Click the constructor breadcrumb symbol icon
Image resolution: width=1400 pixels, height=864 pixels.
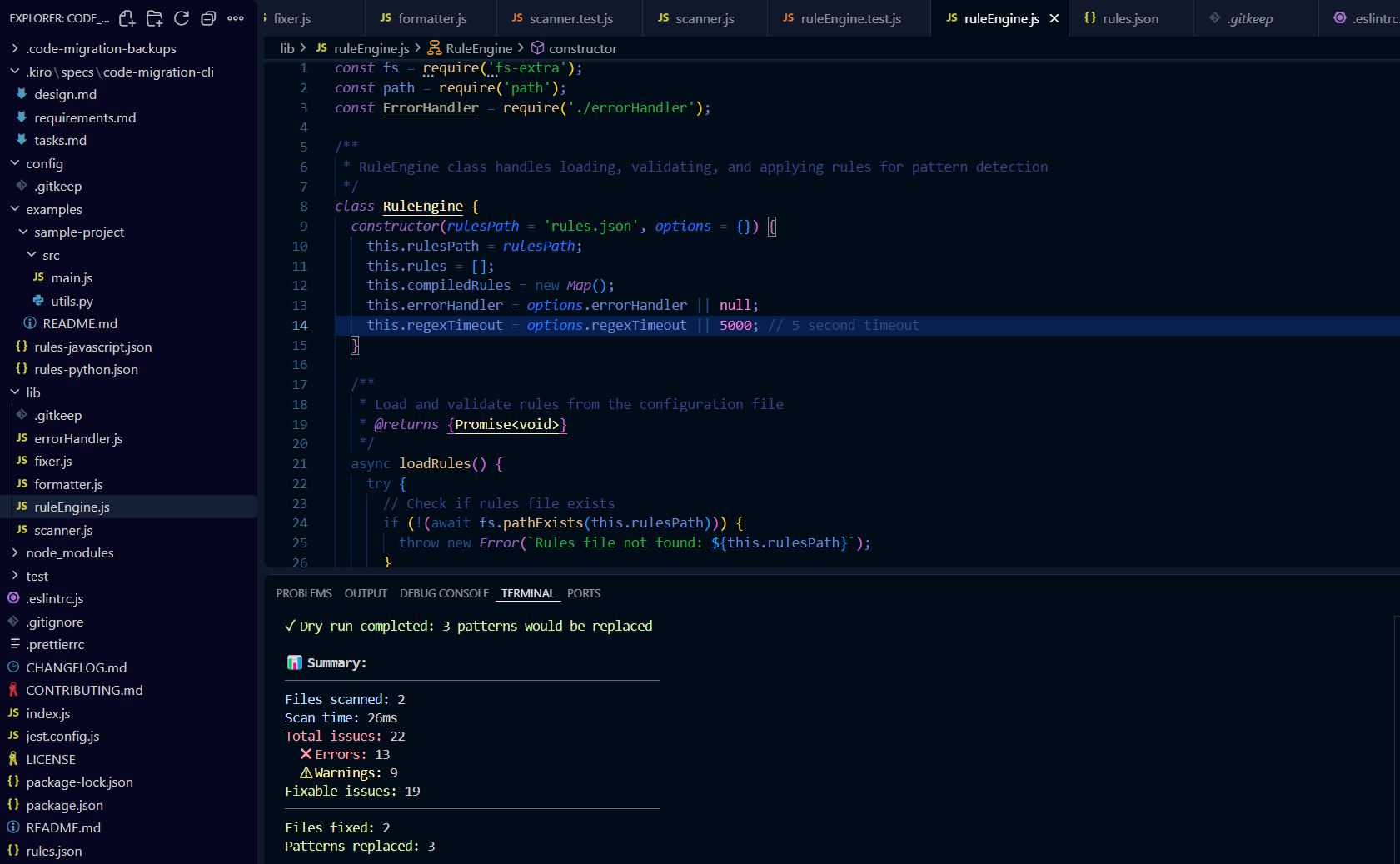point(537,48)
